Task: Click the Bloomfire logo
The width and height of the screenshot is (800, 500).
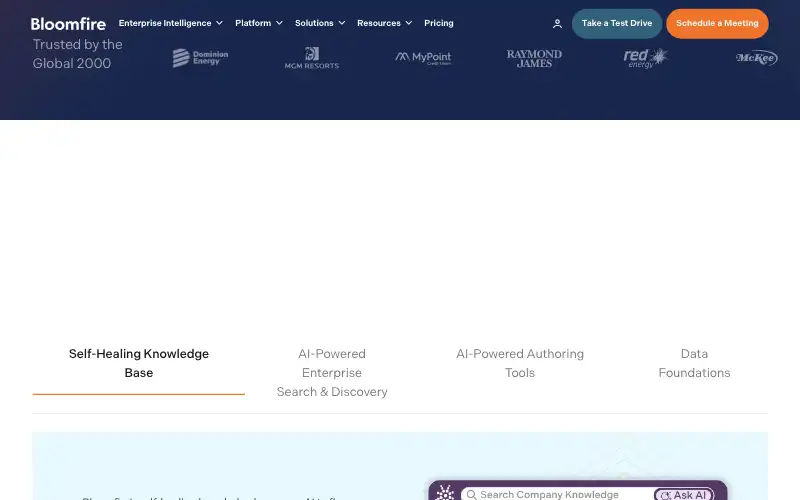Action: (68, 24)
